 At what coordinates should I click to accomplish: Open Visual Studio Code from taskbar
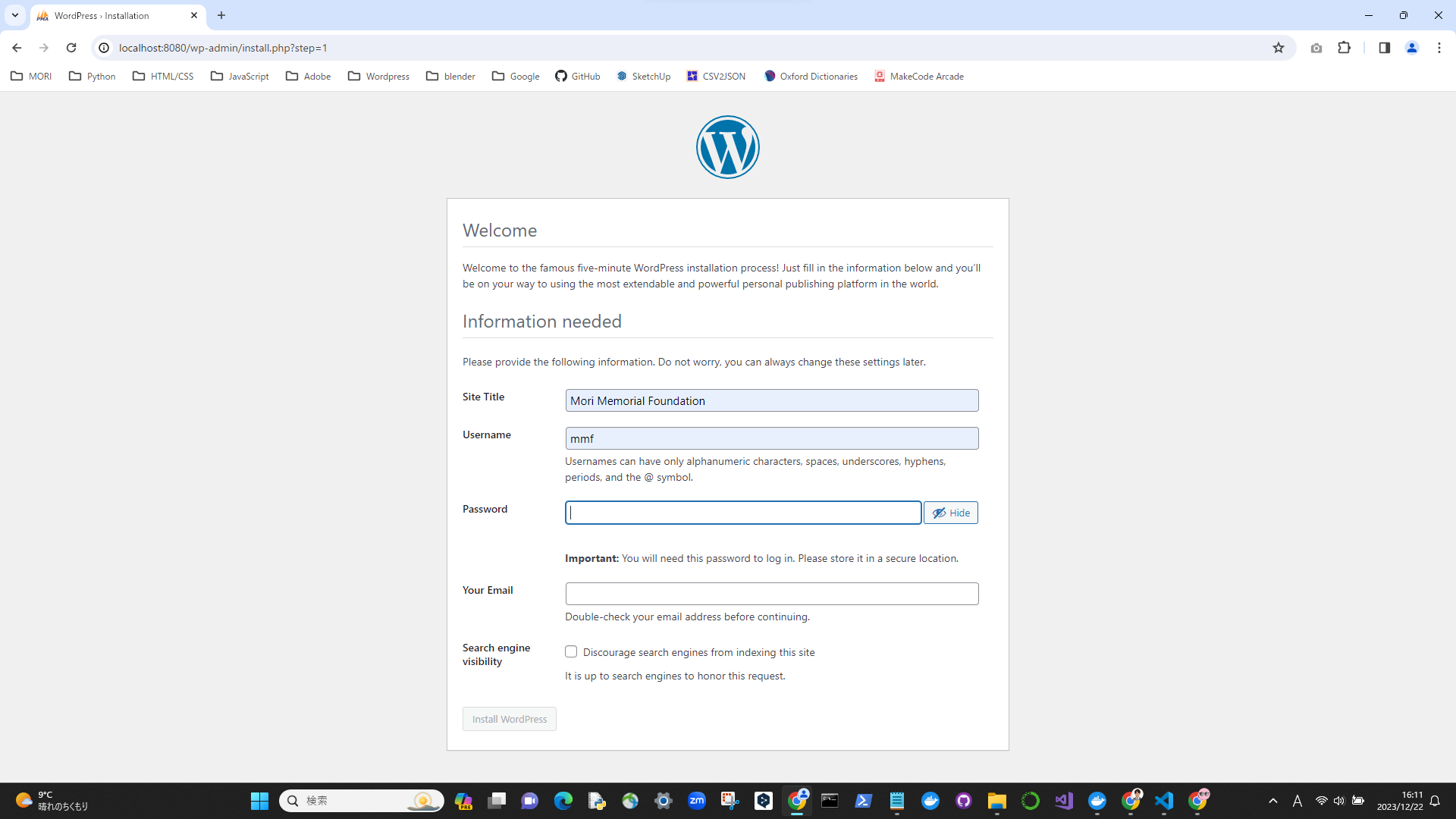coord(1164,801)
